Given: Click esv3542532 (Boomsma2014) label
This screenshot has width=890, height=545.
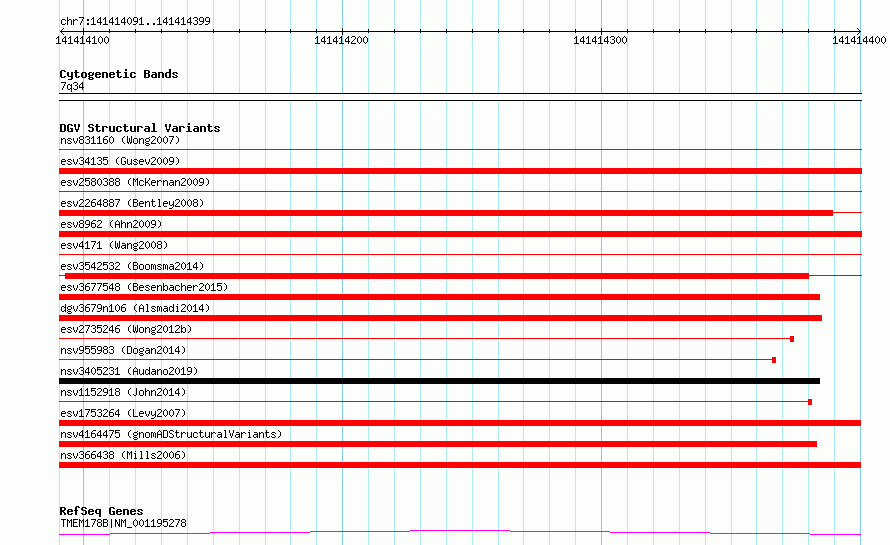Looking at the screenshot, I should 132,266.
